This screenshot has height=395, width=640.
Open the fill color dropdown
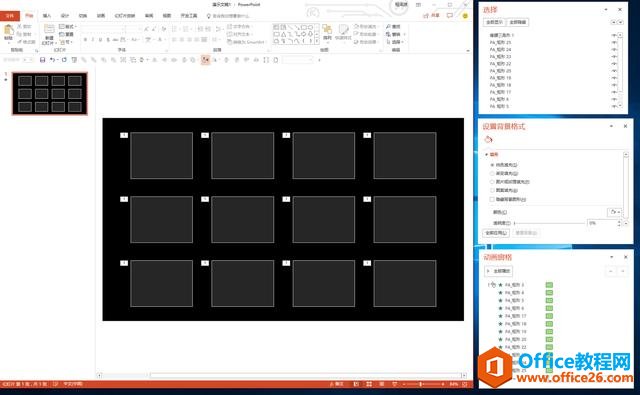coord(614,212)
